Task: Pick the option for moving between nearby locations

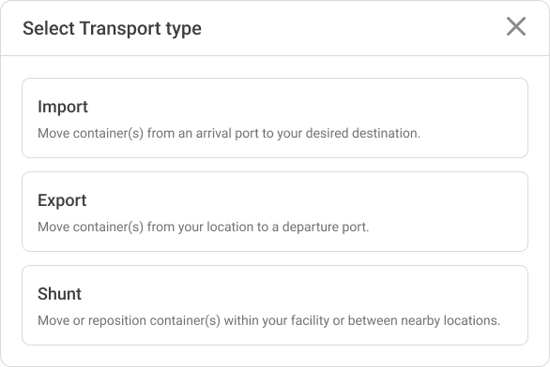Action: pos(275,305)
